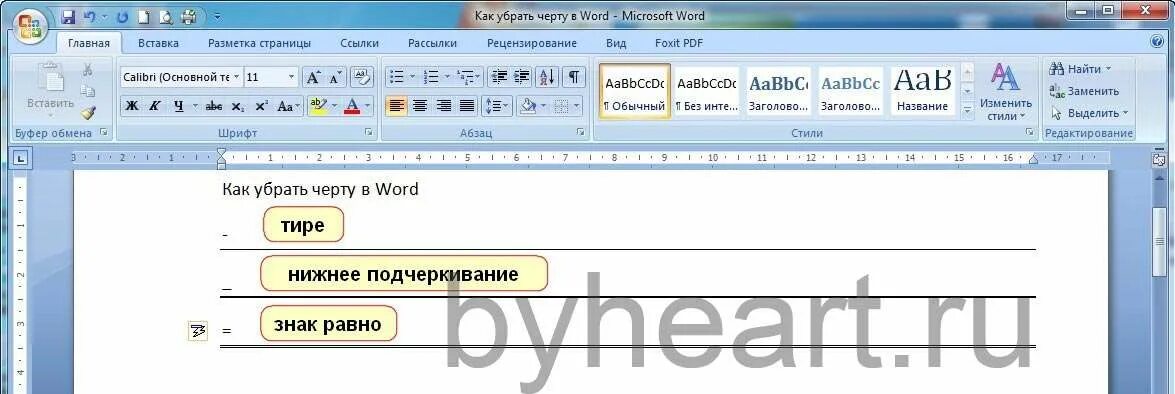Open the Разметка страницы tab
1175x394 pixels.
(259, 43)
